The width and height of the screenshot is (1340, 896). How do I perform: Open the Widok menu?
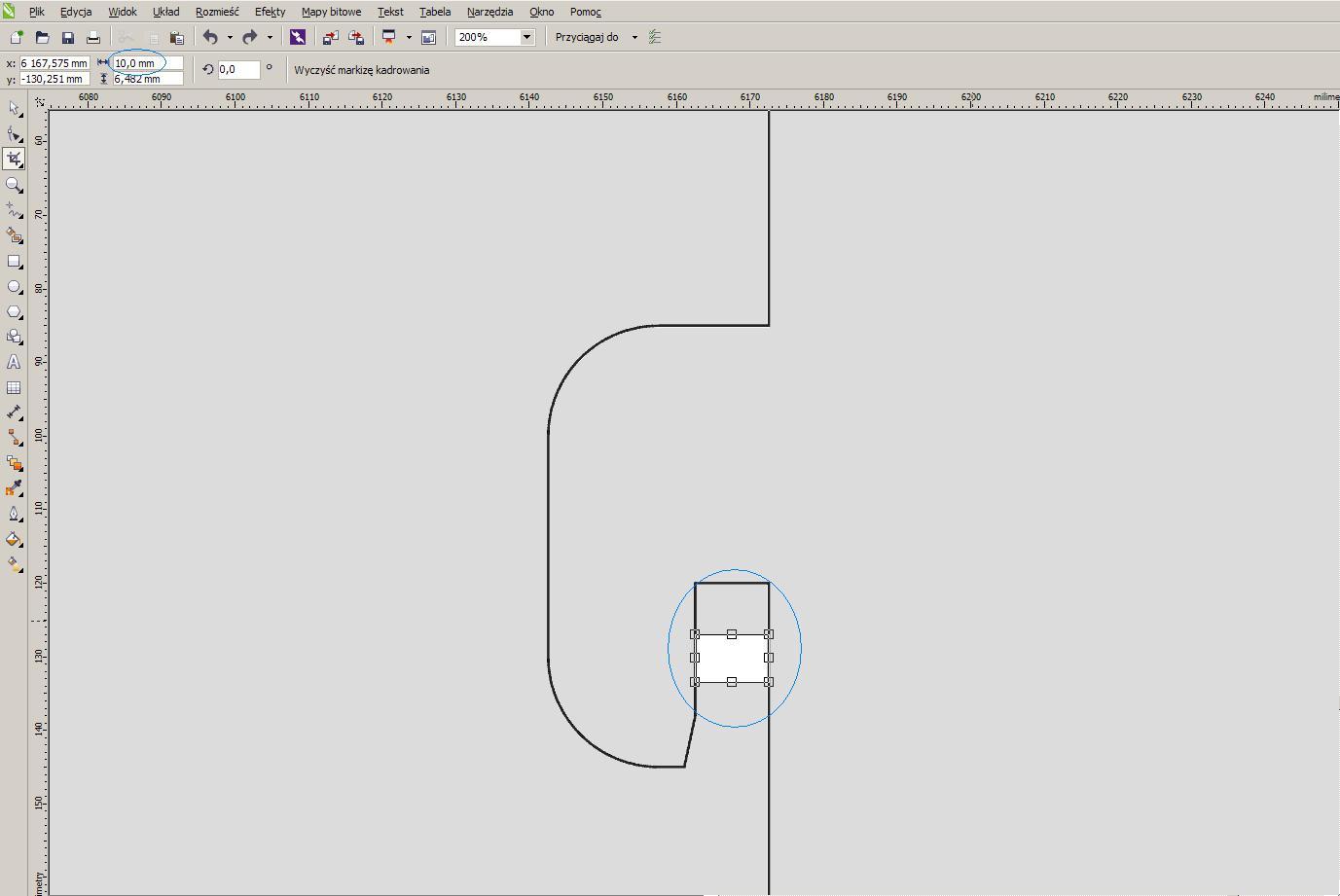pyautogui.click(x=123, y=12)
